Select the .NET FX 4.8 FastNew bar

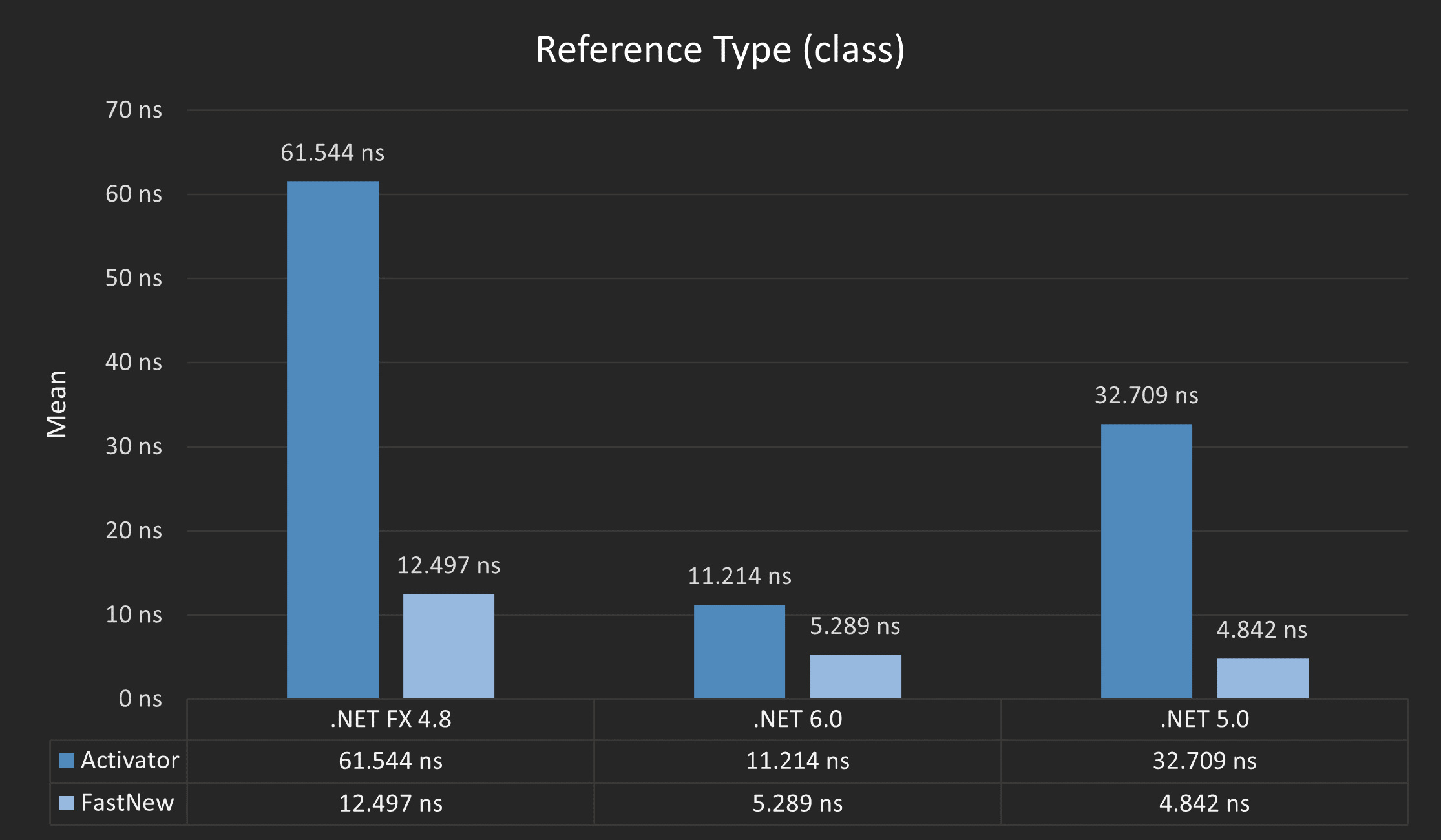tap(448, 646)
